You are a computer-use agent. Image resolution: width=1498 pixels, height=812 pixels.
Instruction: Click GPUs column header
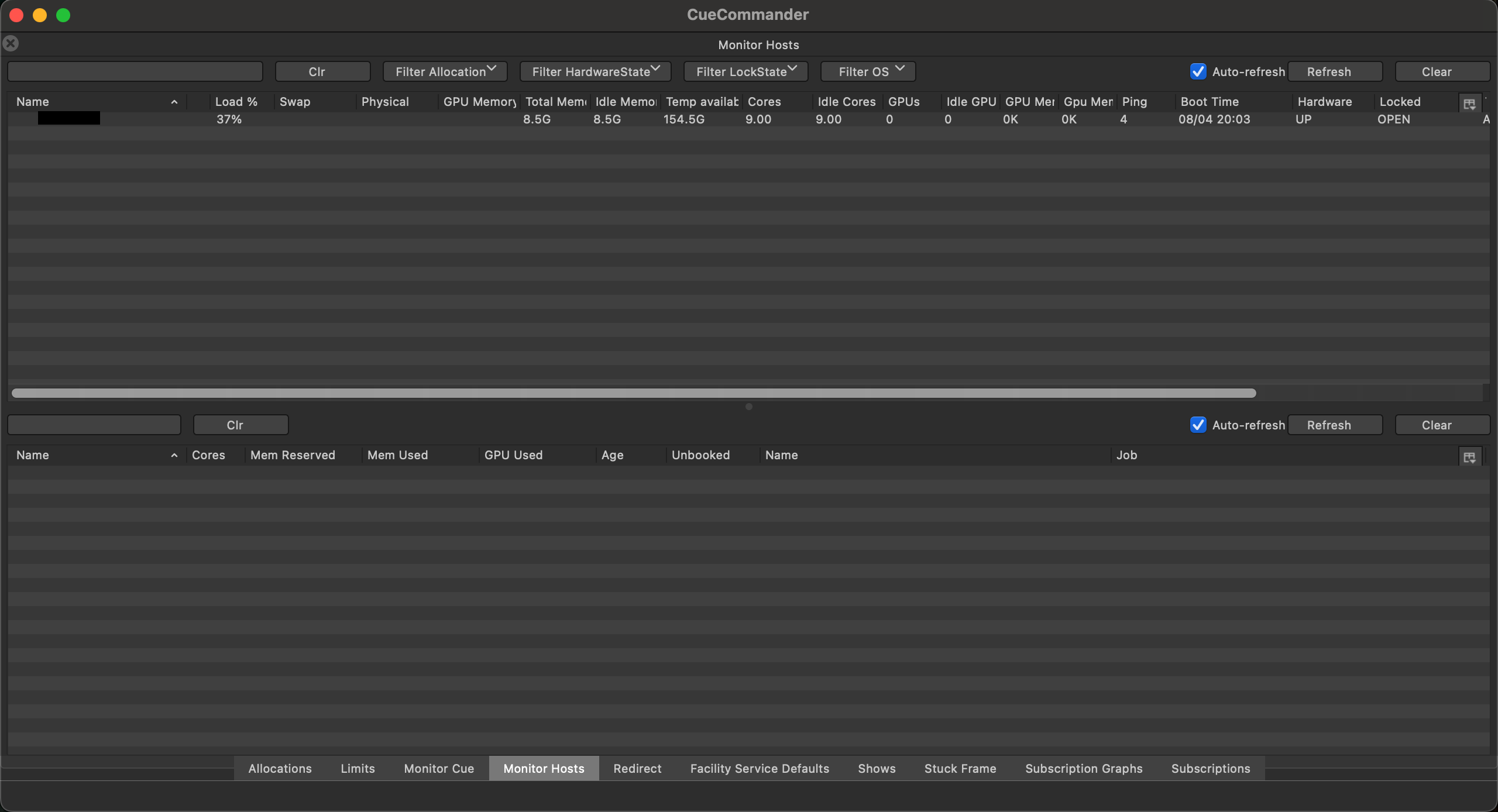point(912,102)
